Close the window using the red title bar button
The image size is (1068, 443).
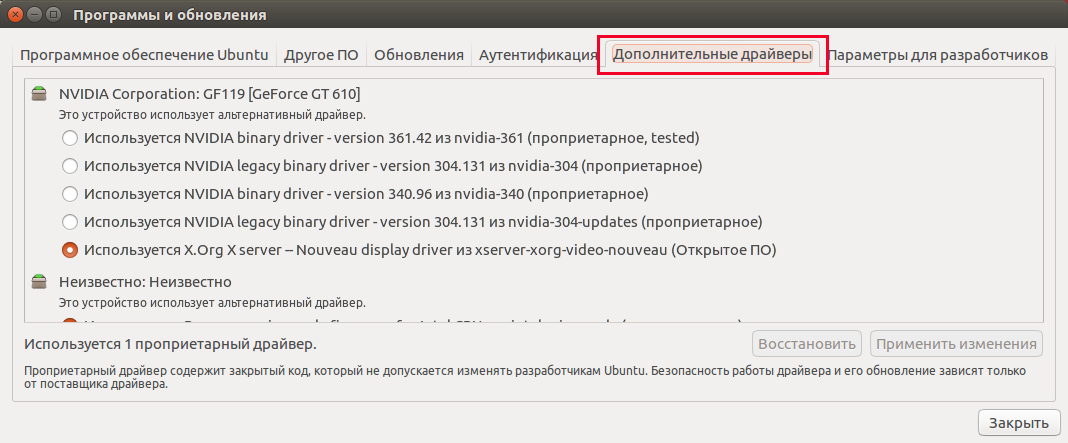16,15
